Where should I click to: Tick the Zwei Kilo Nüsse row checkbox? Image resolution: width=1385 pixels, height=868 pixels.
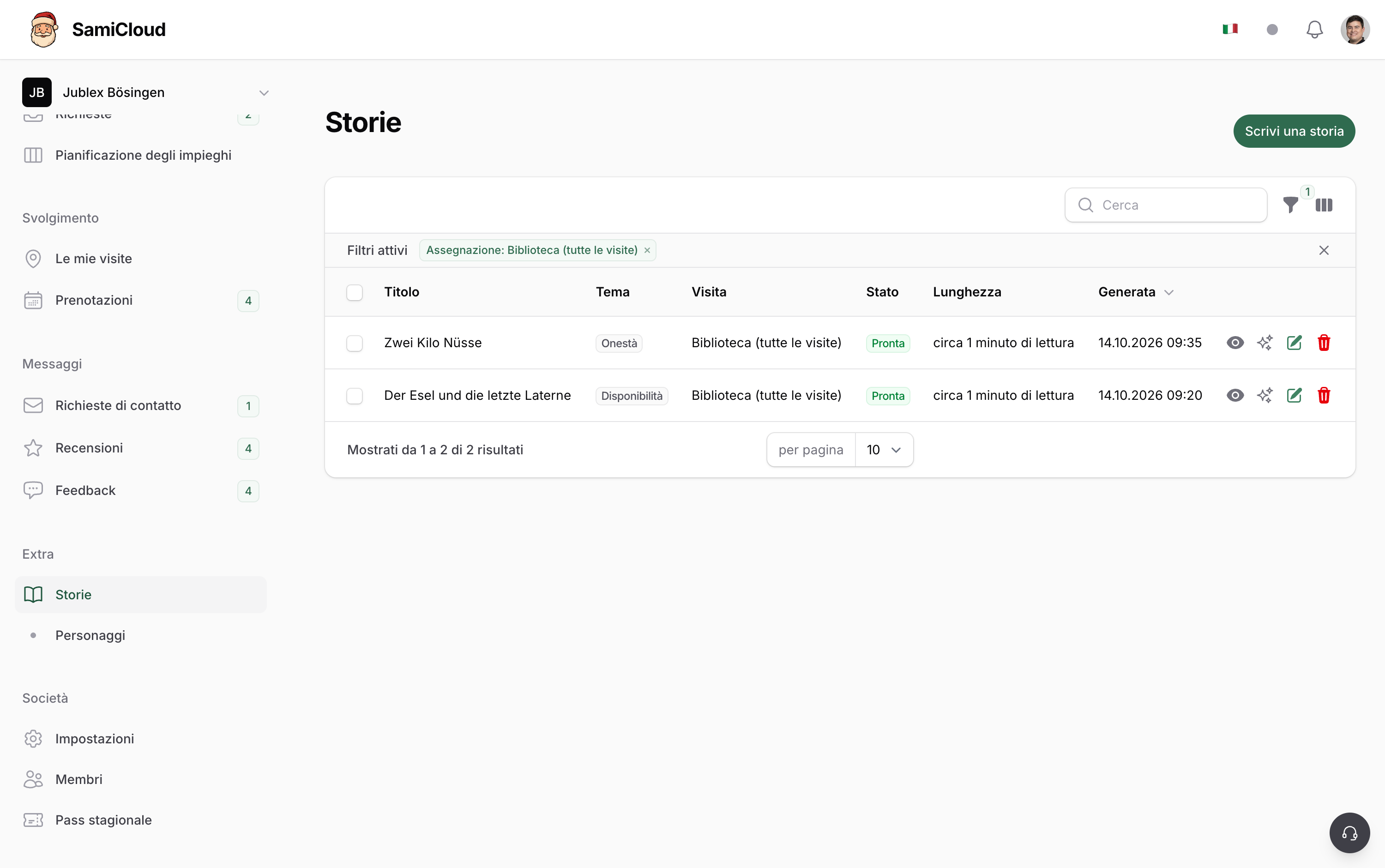point(355,344)
